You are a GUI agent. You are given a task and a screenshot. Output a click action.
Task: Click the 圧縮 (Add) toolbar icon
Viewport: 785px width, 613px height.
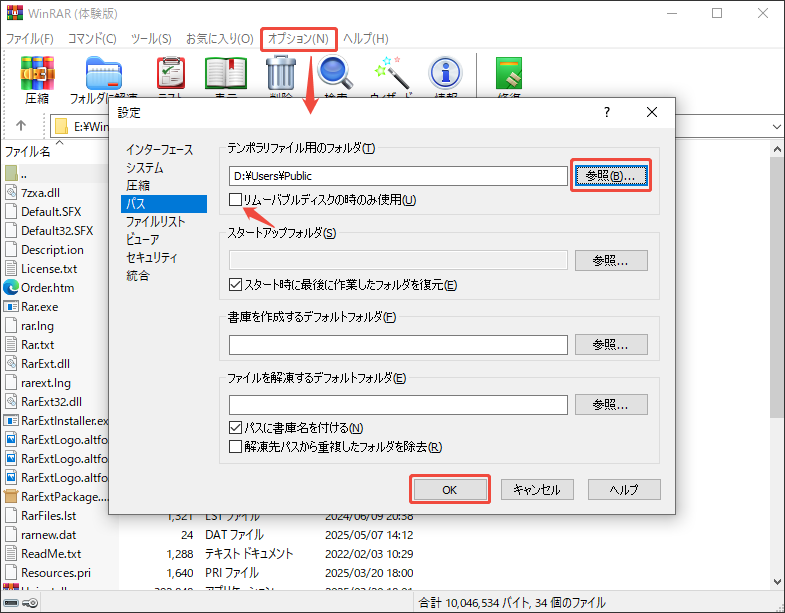pos(37,74)
